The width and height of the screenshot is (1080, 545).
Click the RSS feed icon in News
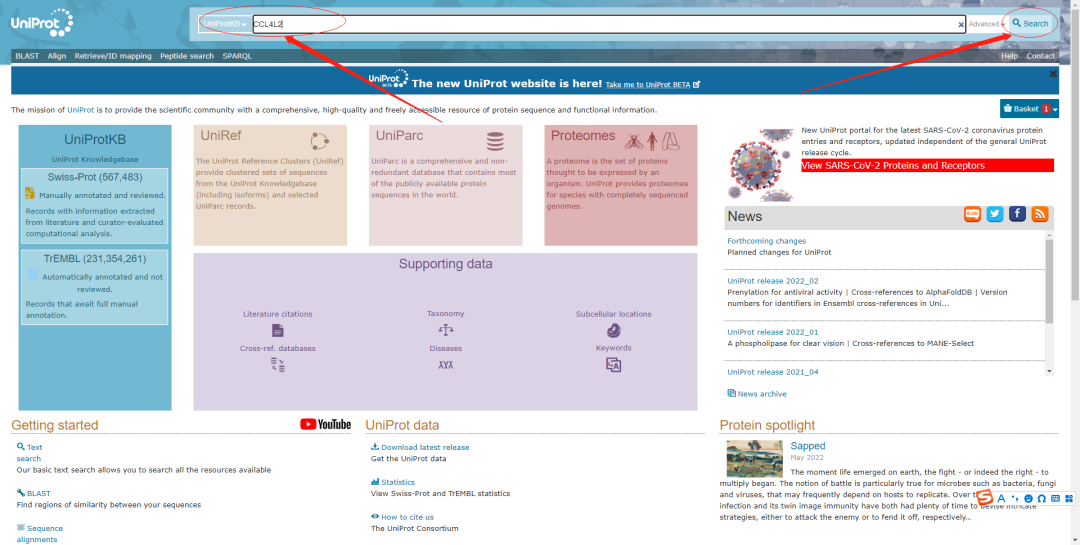click(1040, 214)
